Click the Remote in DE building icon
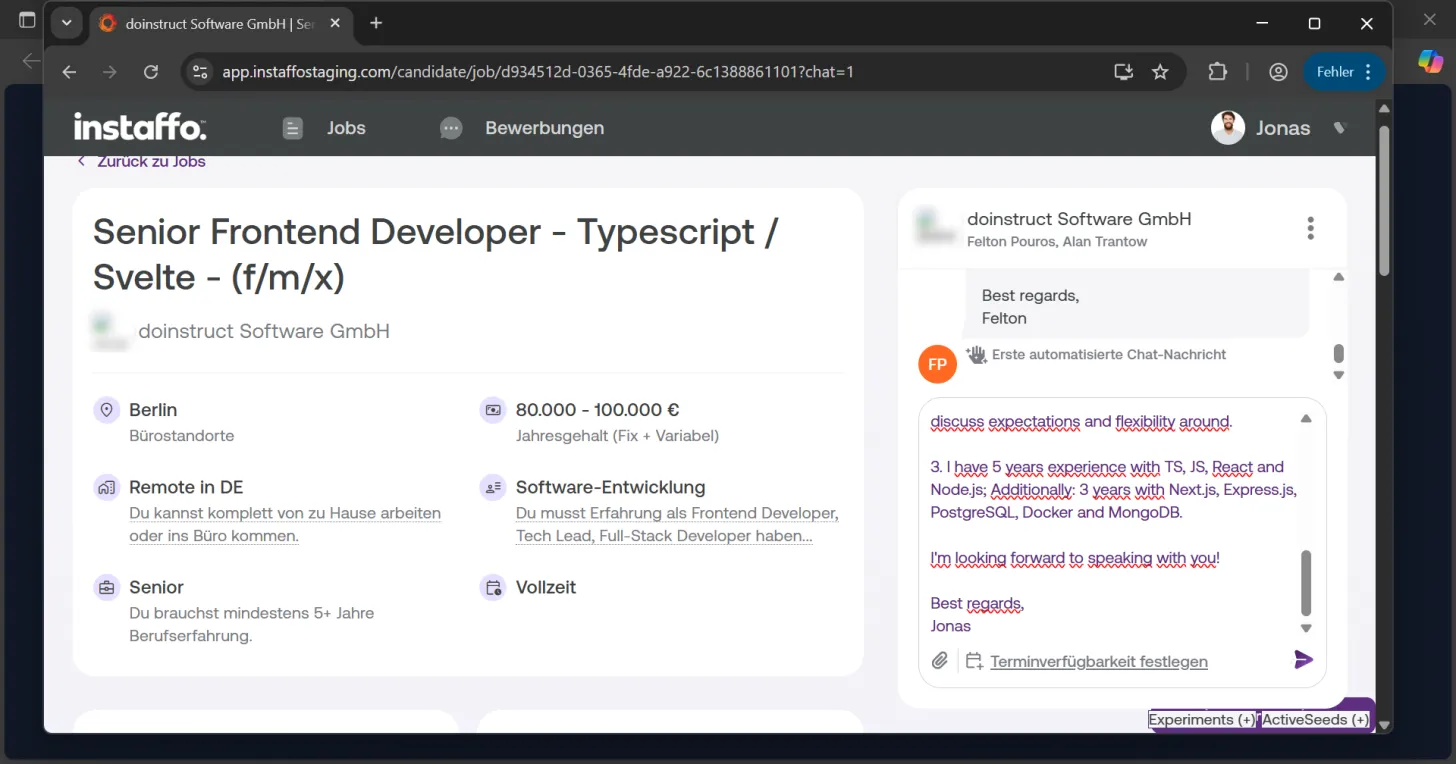1456x764 pixels. tap(107, 488)
